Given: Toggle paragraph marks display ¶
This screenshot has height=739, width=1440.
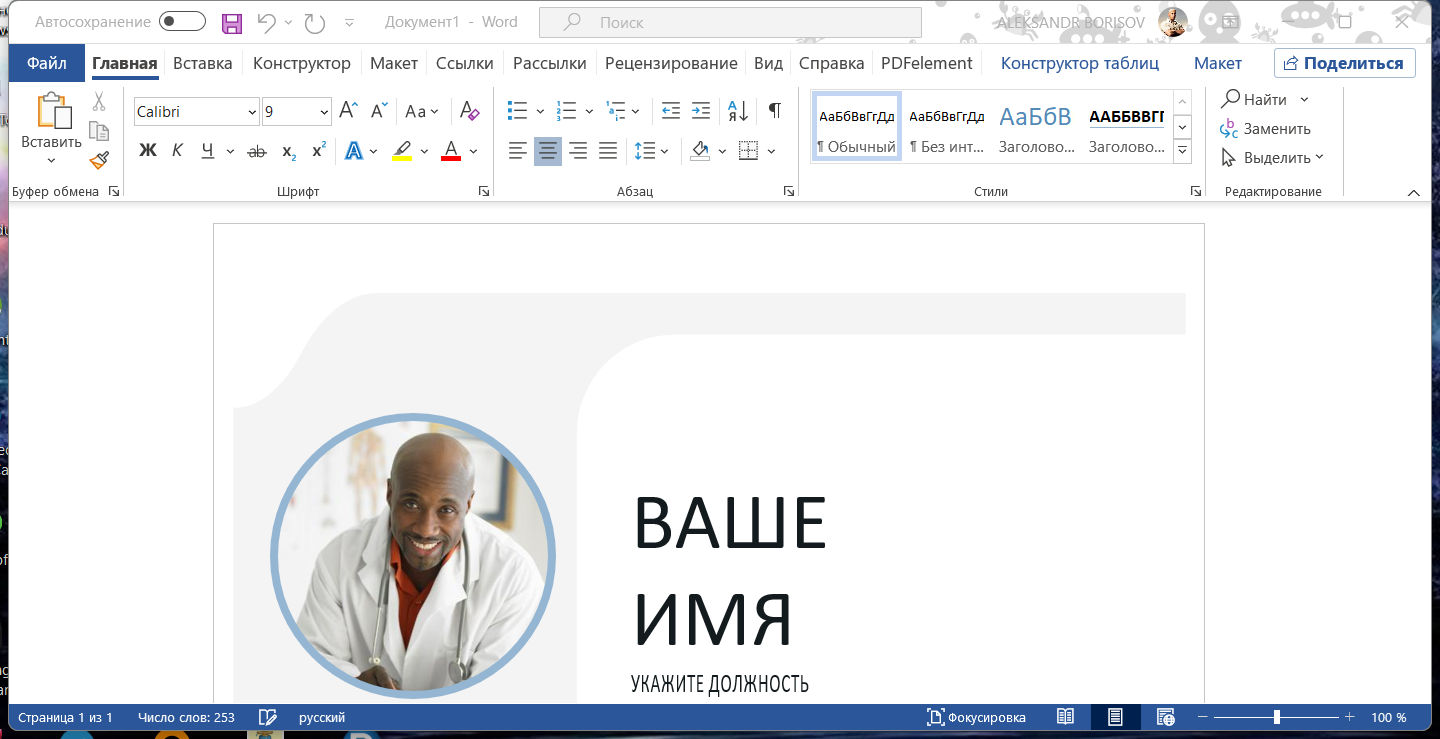Looking at the screenshot, I should [x=774, y=111].
